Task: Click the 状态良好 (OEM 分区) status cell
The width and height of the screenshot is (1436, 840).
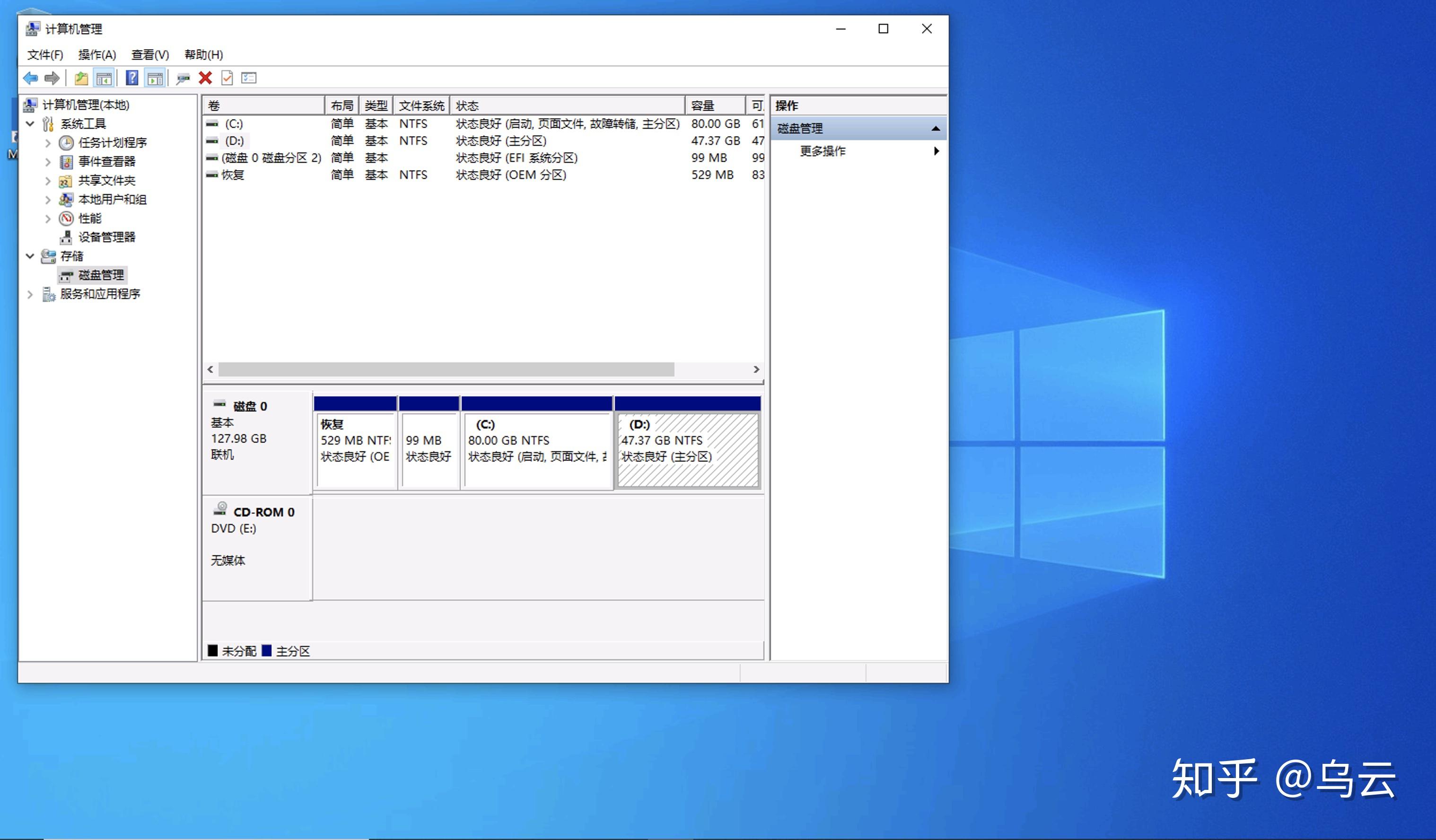Action: click(511, 175)
